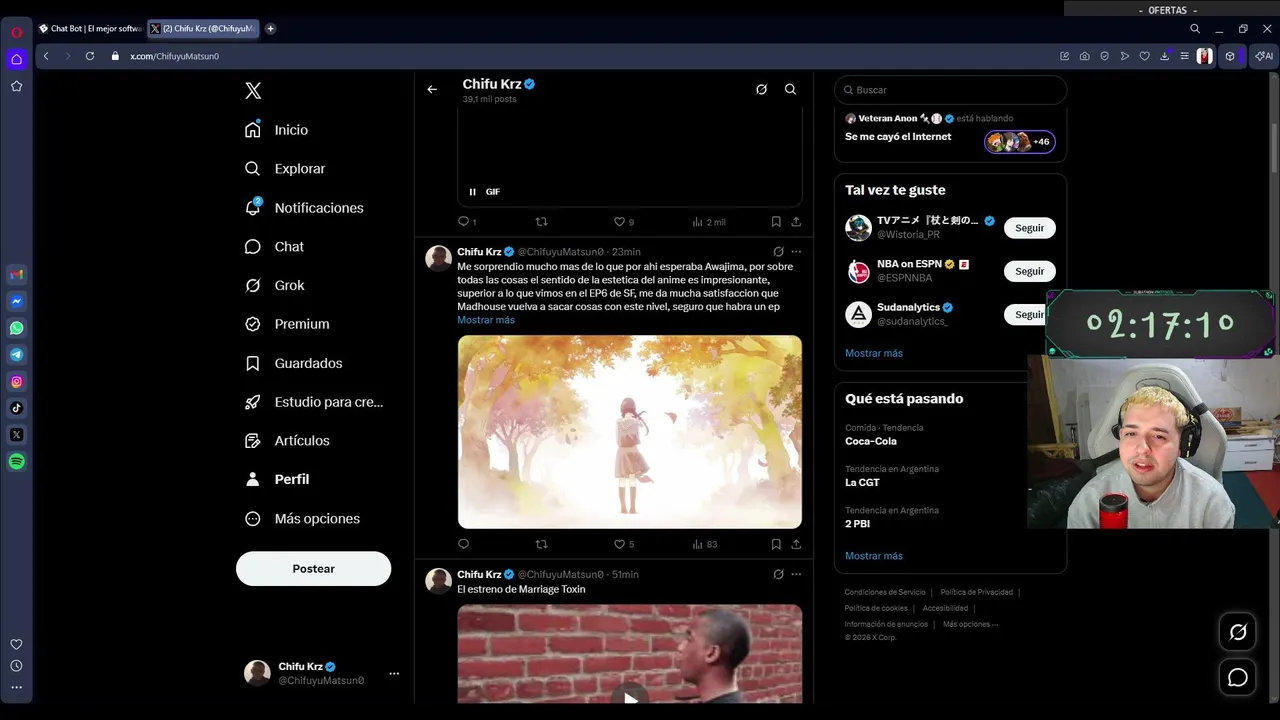Open Spotify in Opera sidebar
Viewport: 1280px width, 720px height.
[x=17, y=462]
